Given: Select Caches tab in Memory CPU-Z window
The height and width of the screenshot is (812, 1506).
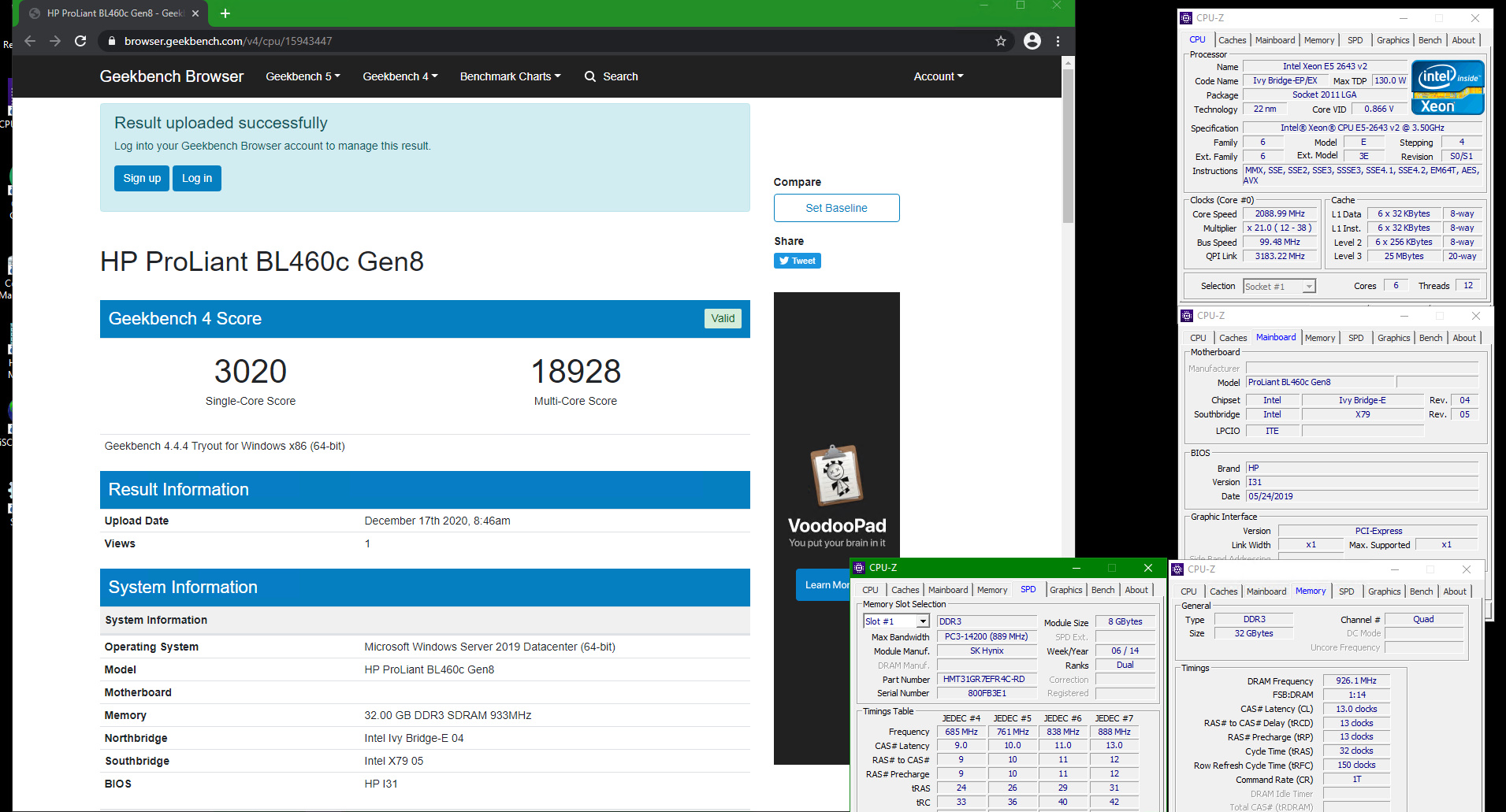Looking at the screenshot, I should pyautogui.click(x=1224, y=591).
